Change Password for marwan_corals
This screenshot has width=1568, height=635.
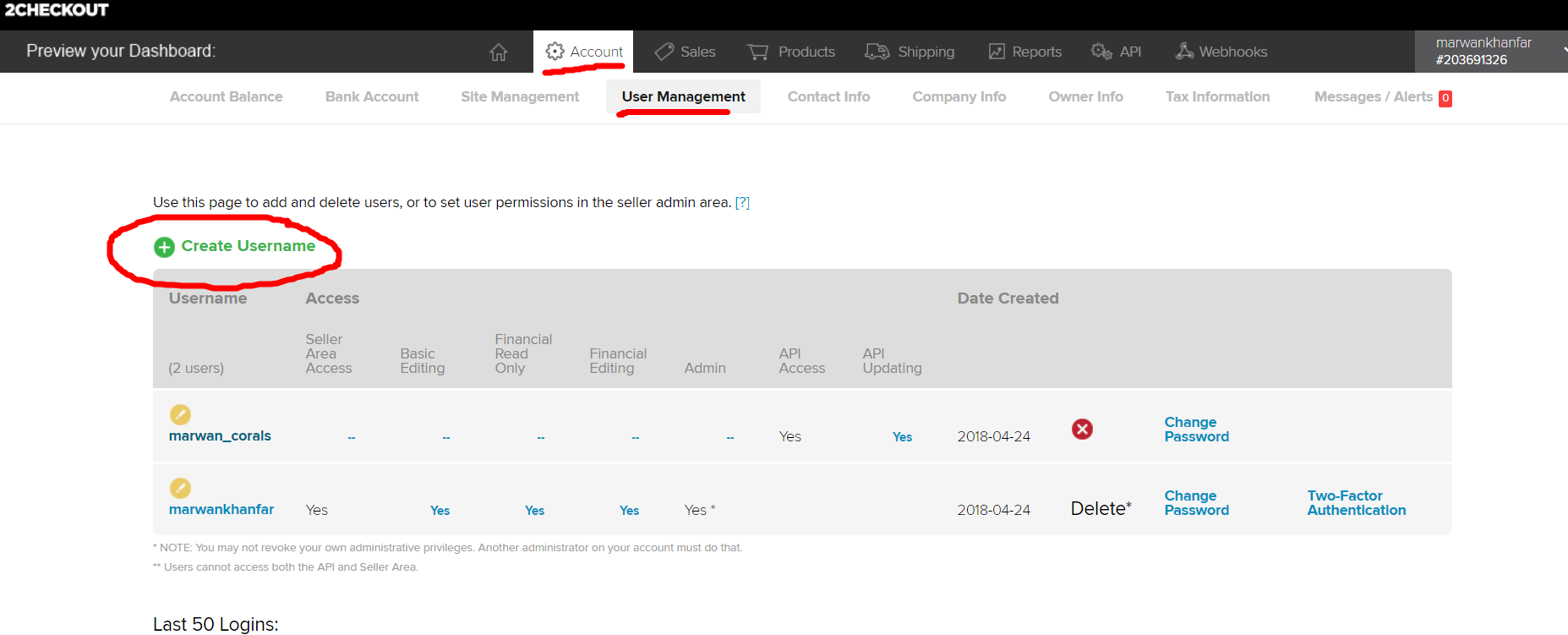1197,430
